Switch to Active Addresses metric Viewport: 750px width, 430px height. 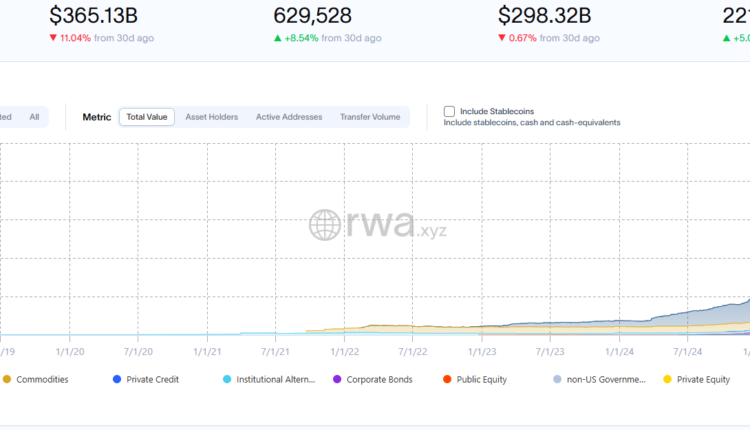[289, 117]
